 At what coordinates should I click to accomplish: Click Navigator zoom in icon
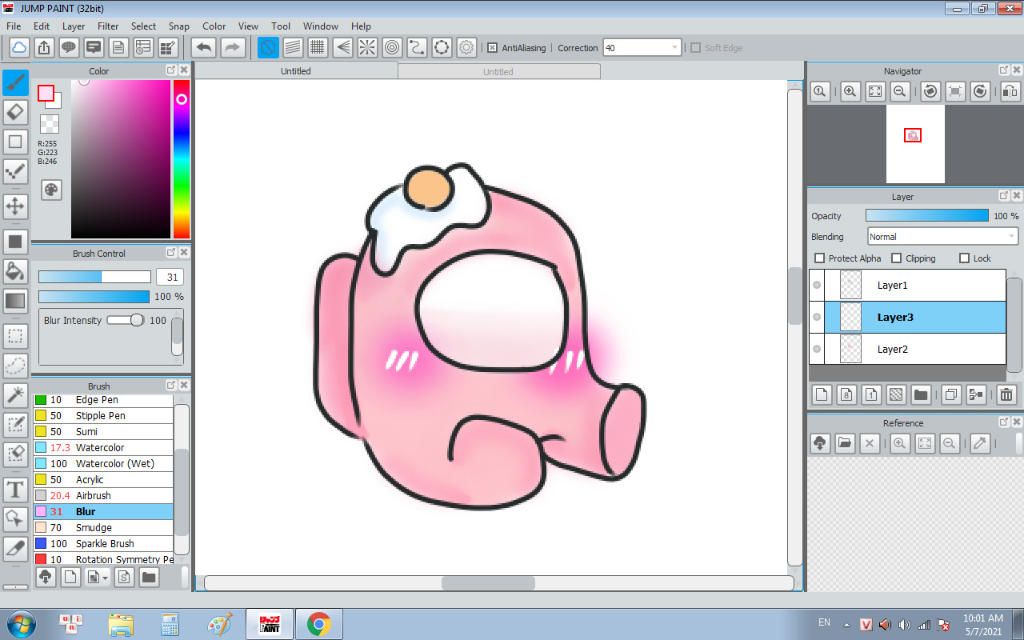click(850, 91)
